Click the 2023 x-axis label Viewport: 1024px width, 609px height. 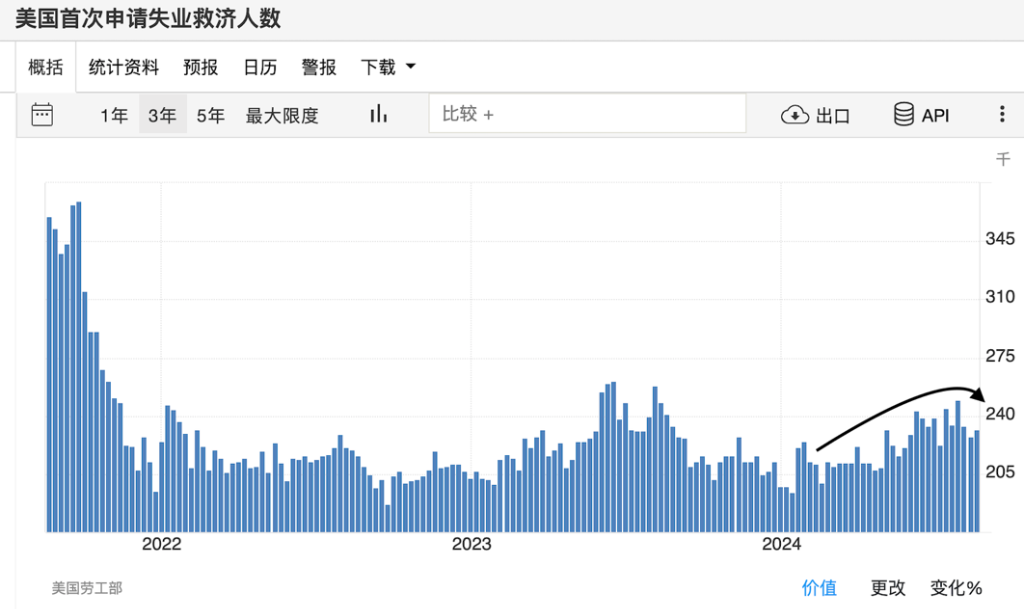(x=472, y=544)
